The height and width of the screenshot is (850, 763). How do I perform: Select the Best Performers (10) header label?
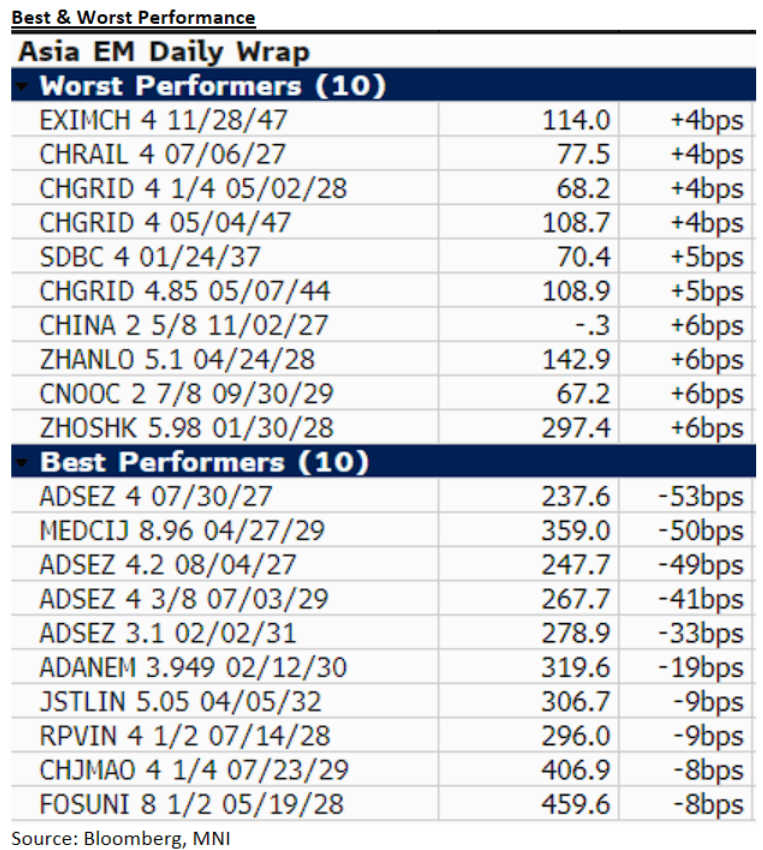pos(204,462)
